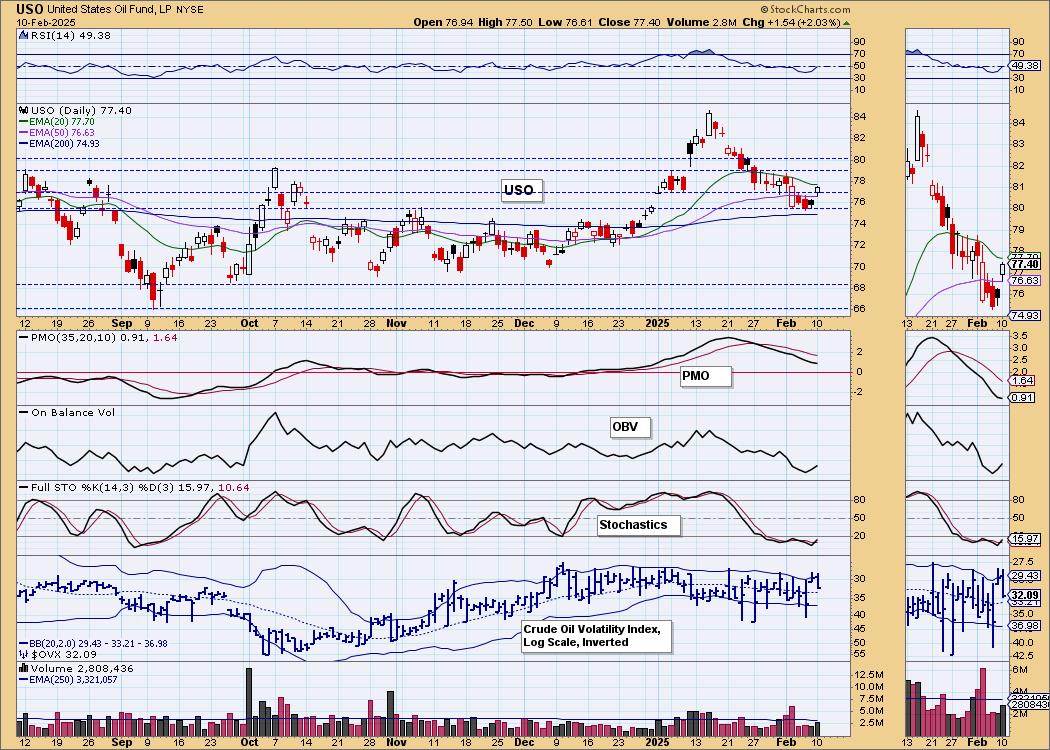Click the "Dec" label under the price panel
Screen dimensions: 1050x750
point(524,323)
